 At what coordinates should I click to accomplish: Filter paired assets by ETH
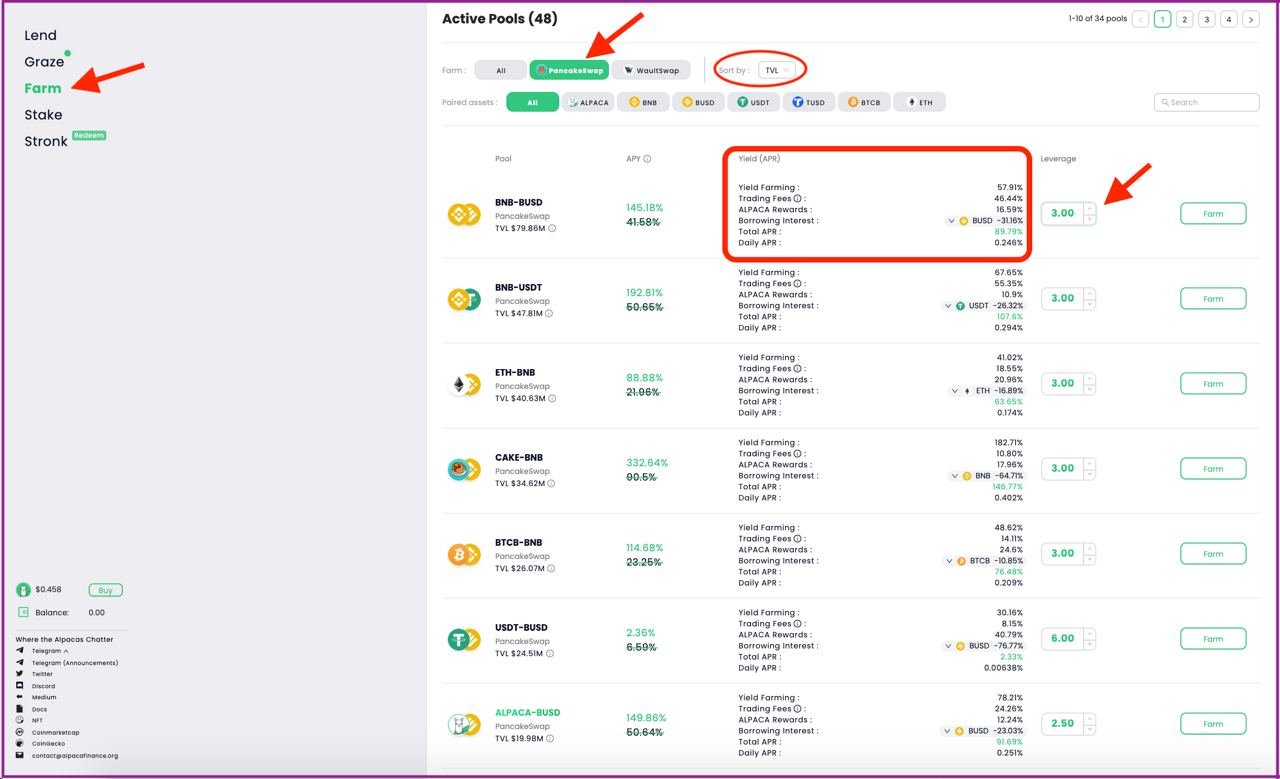(919, 102)
